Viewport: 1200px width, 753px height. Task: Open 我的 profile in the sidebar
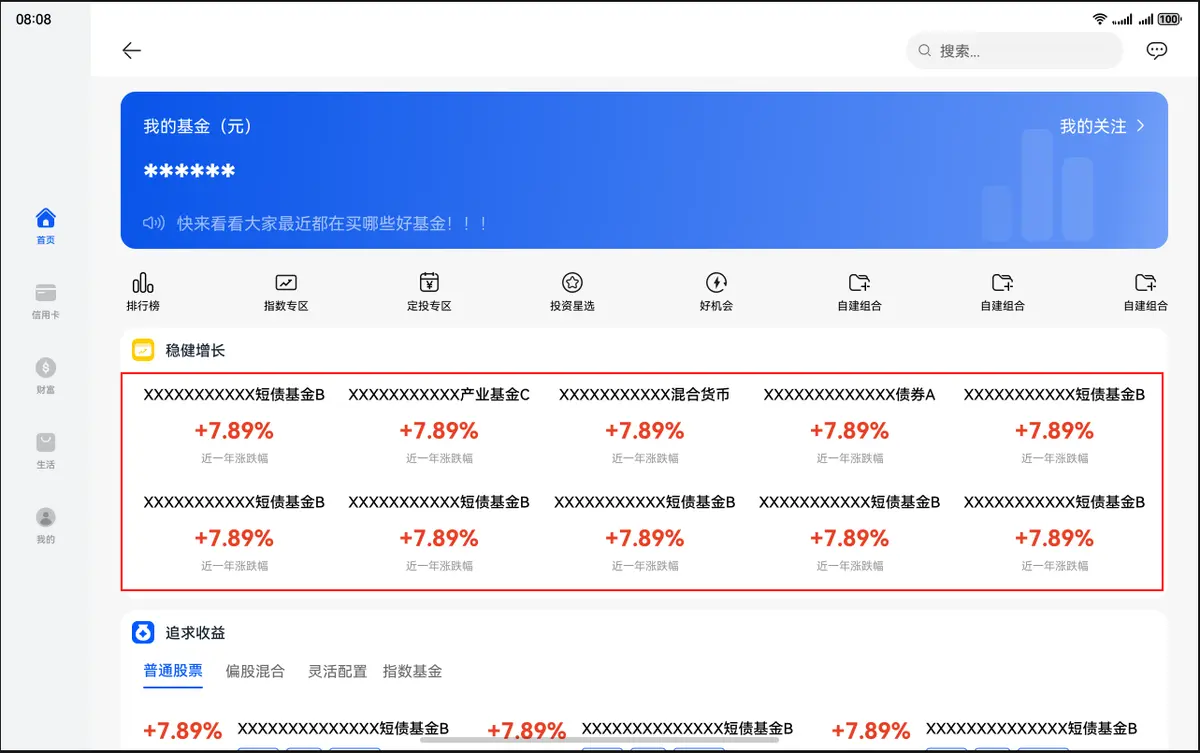pos(46,526)
